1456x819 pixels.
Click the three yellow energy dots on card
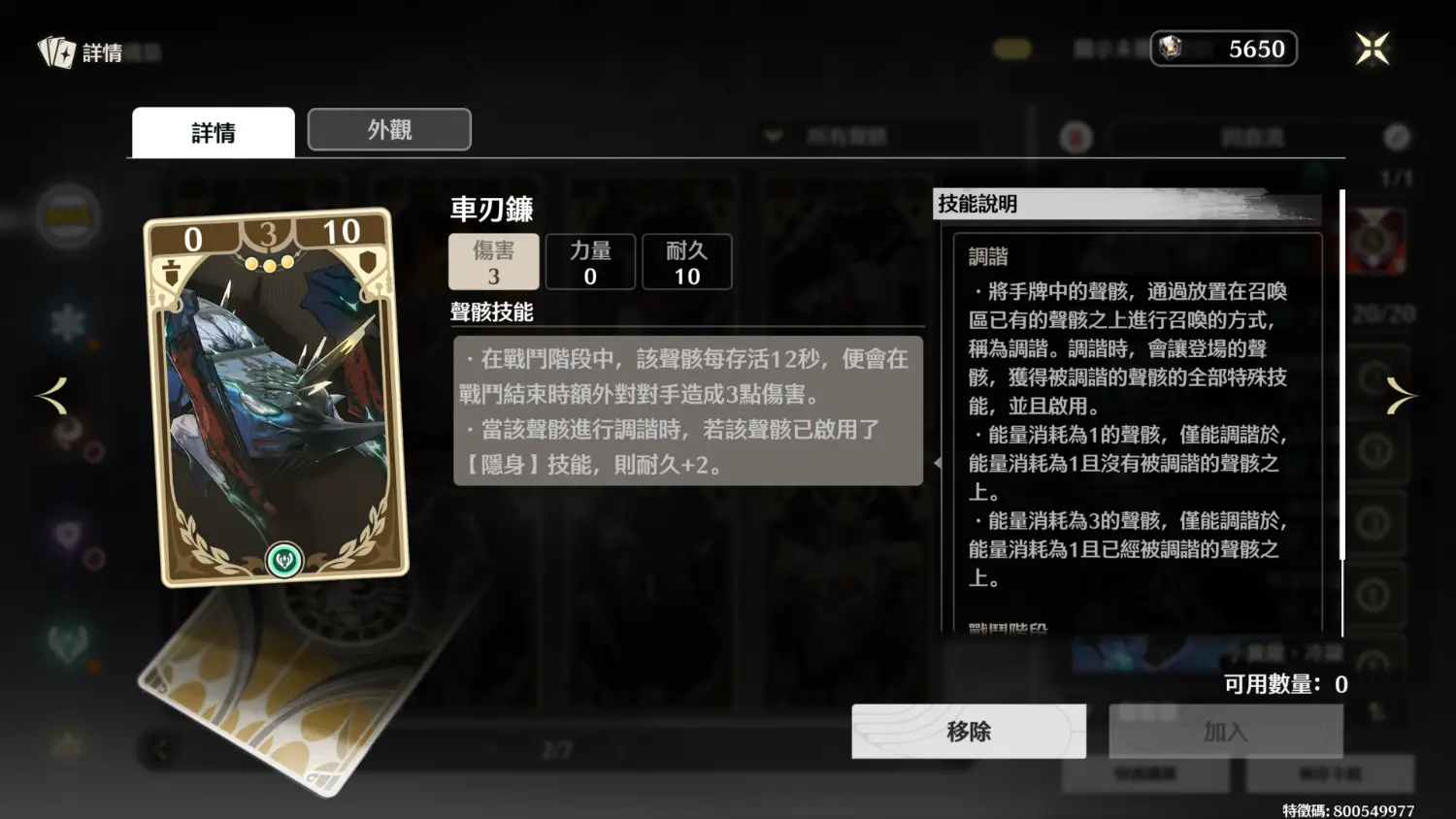click(x=269, y=263)
